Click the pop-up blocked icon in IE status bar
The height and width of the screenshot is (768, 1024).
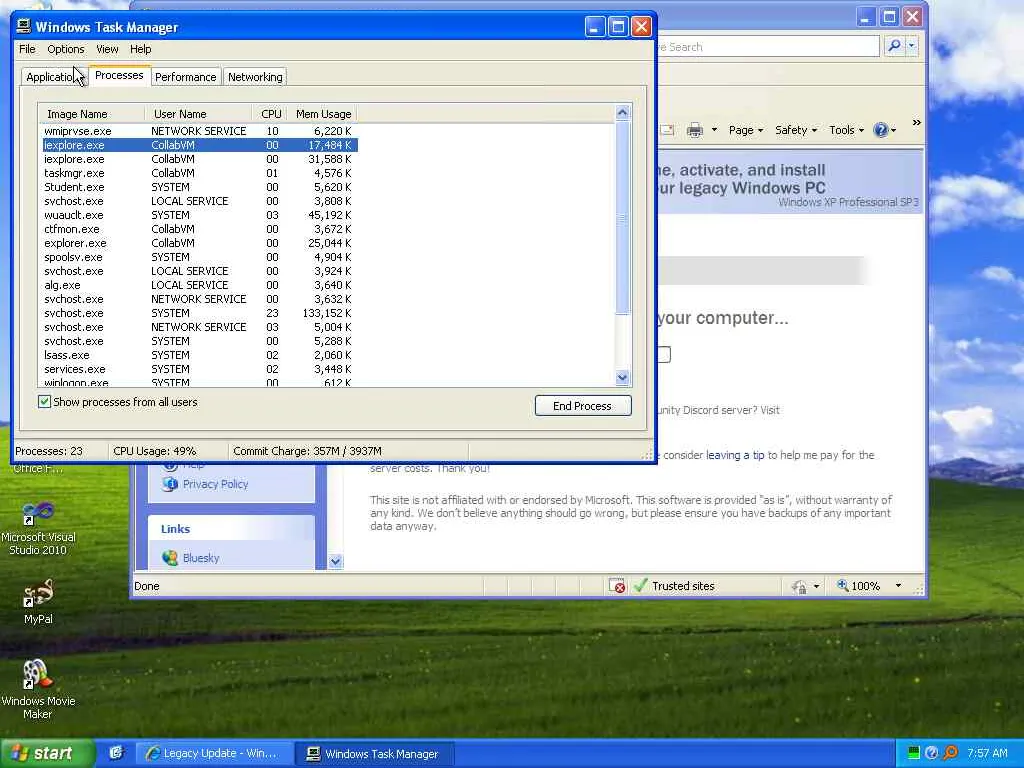pos(617,586)
